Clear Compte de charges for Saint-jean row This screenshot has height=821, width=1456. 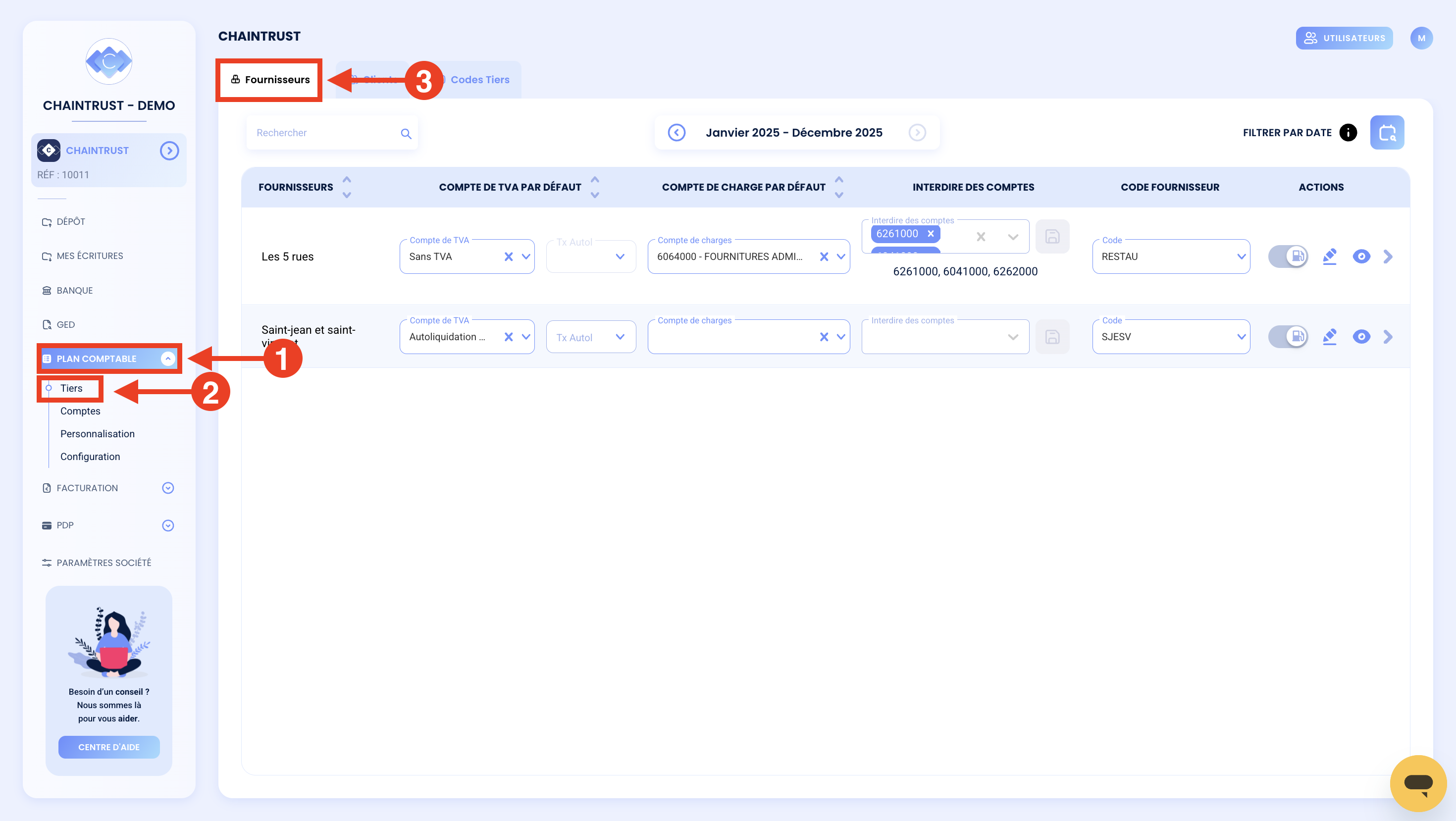[824, 337]
